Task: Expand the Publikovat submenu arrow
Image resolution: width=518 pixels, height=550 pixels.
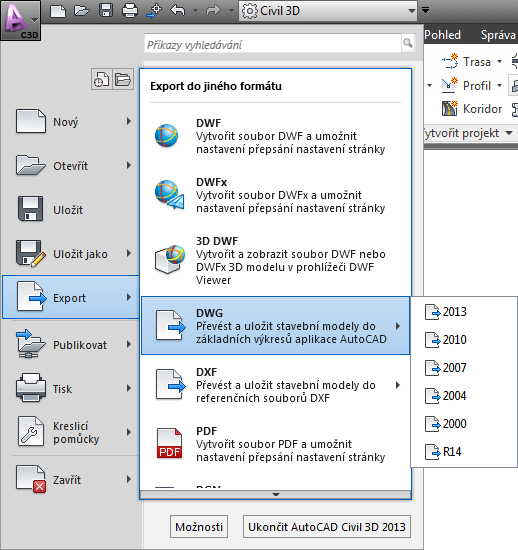Action: (x=129, y=344)
